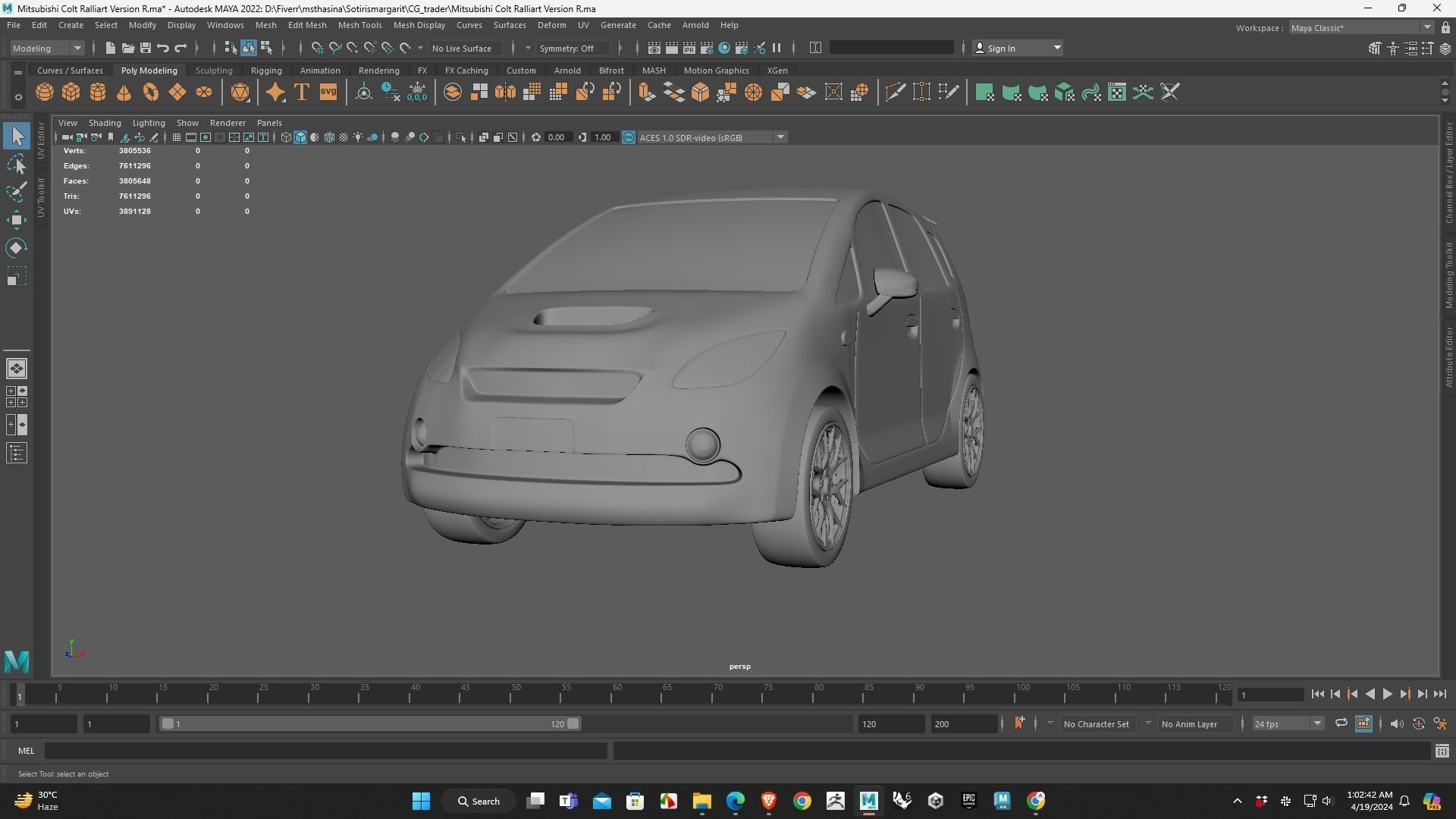Open the Sign In dropdown arrow
The height and width of the screenshot is (819, 1456).
1057,48
